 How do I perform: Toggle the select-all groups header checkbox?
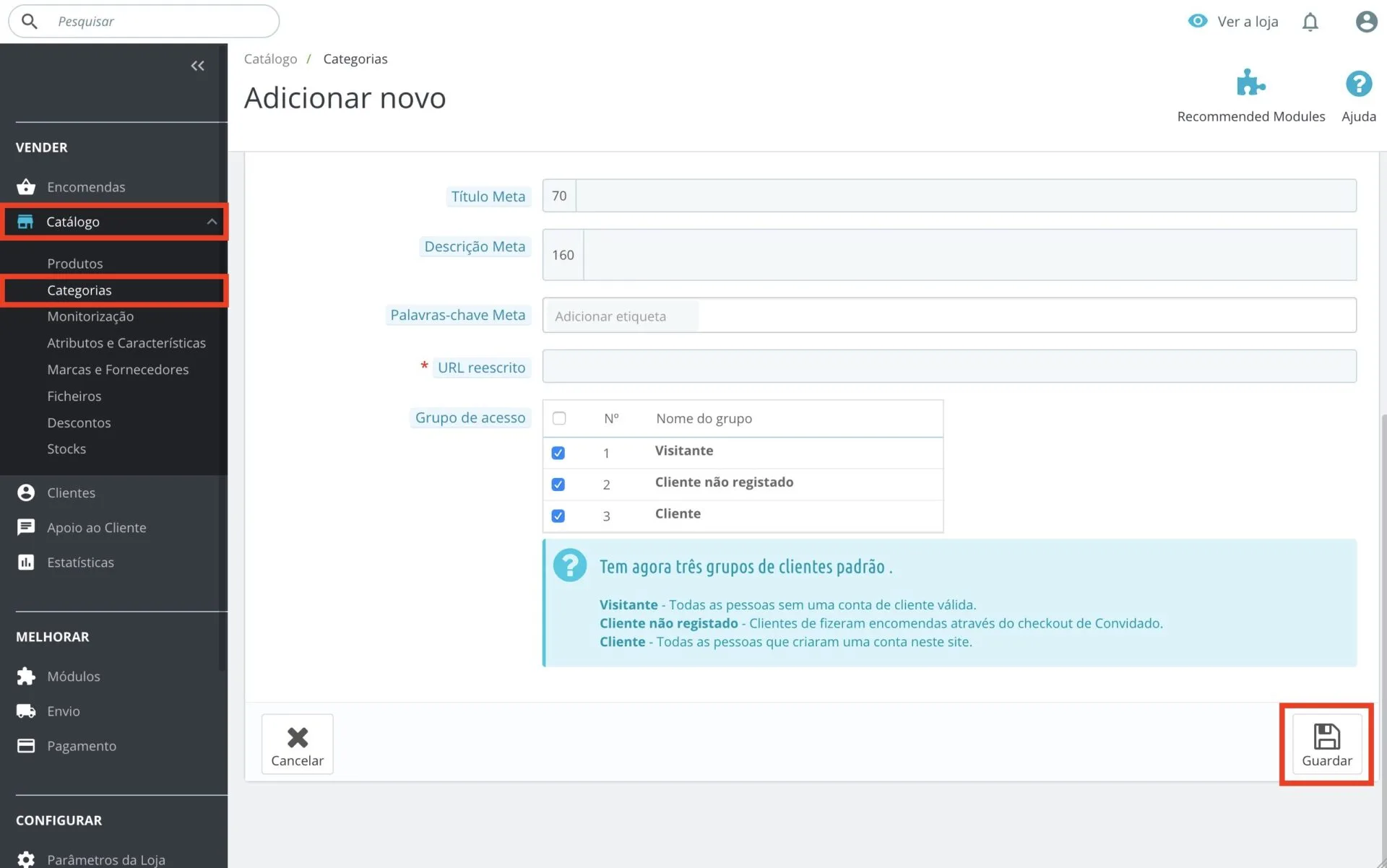(x=558, y=418)
